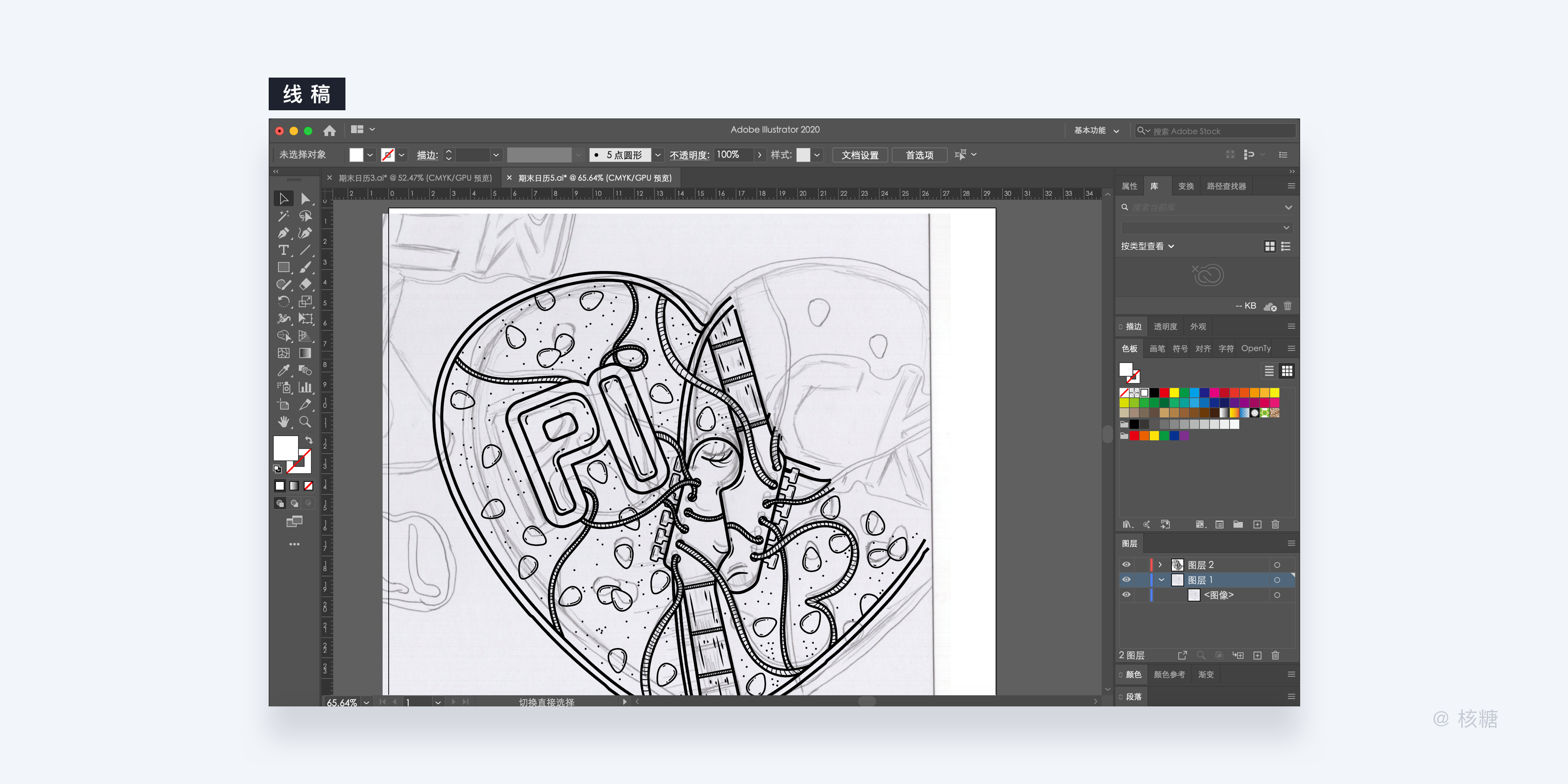1568x784 pixels.
Task: Click the 文档设置 button
Action: tap(860, 155)
